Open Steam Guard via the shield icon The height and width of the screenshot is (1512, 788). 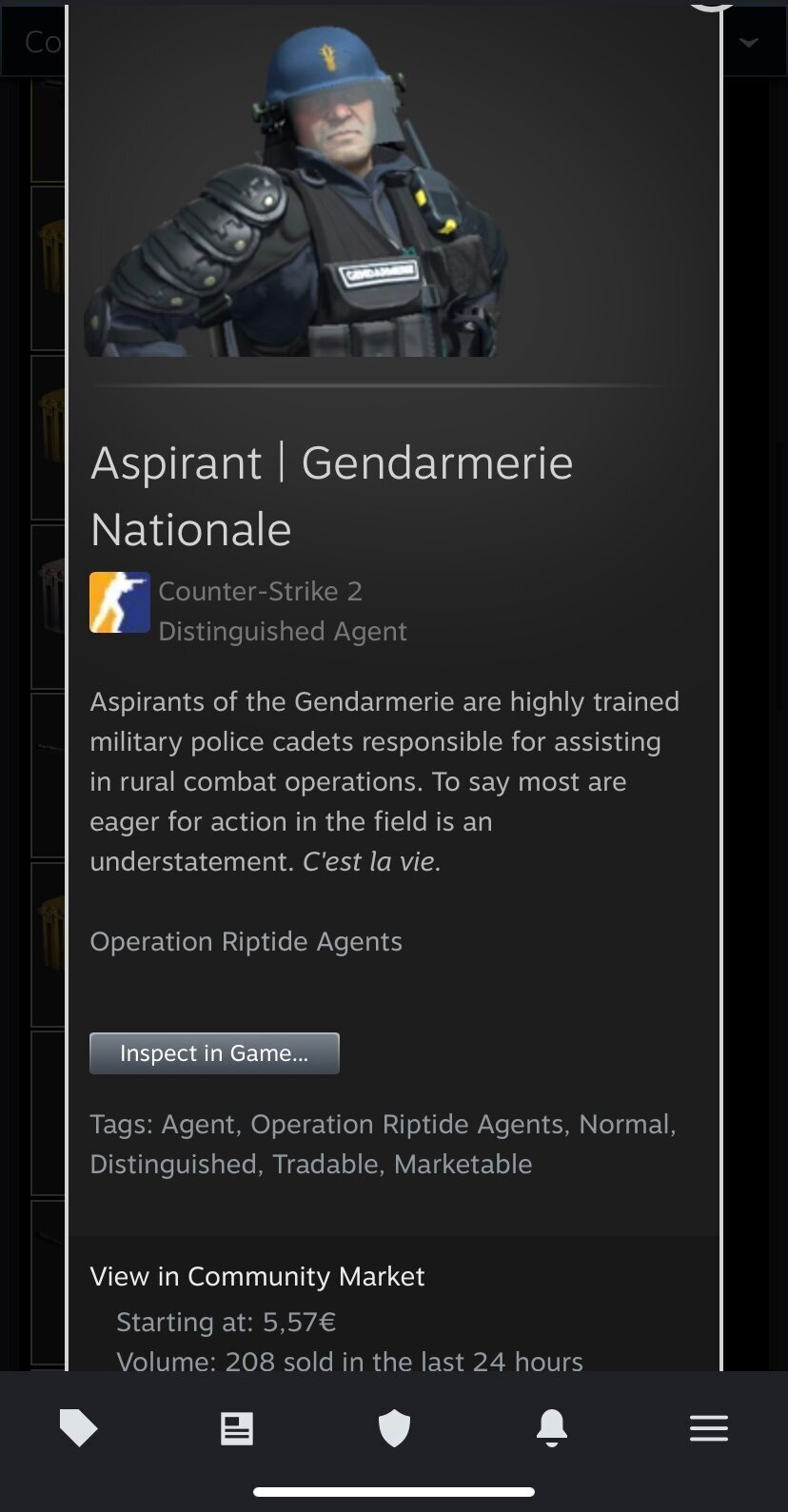pyautogui.click(x=394, y=1428)
